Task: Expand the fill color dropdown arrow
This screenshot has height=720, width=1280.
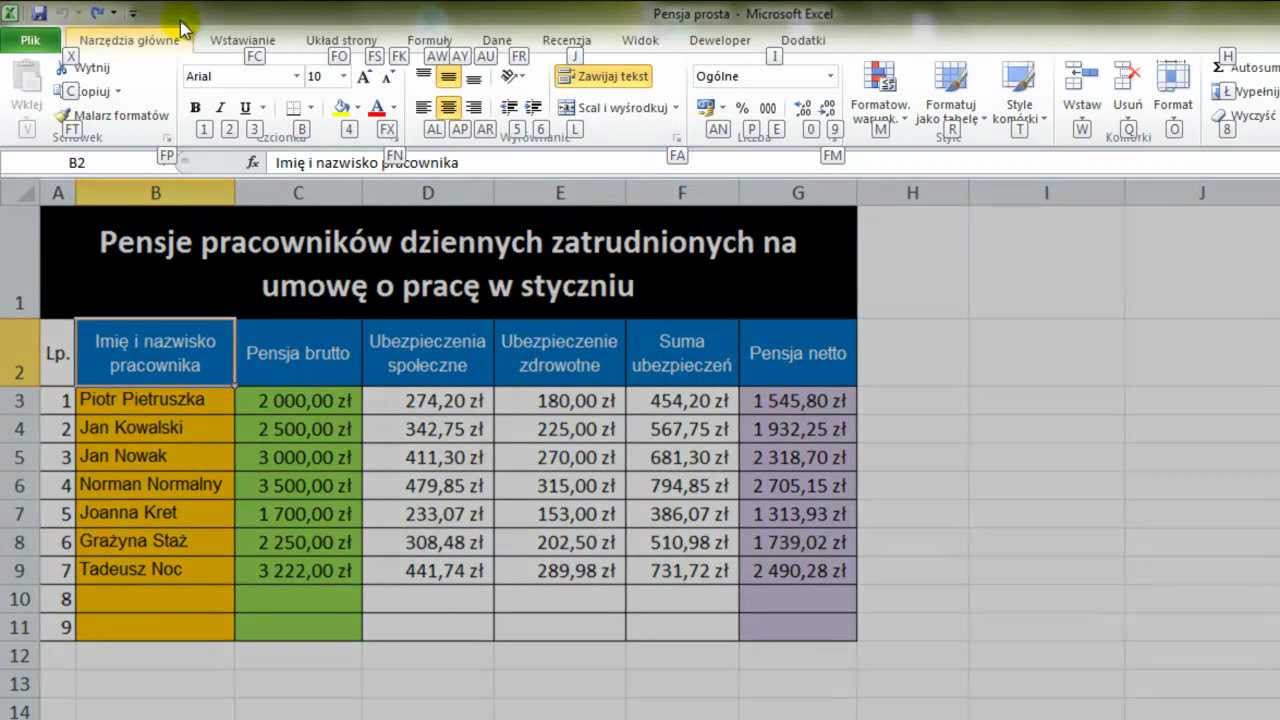Action: tap(359, 107)
